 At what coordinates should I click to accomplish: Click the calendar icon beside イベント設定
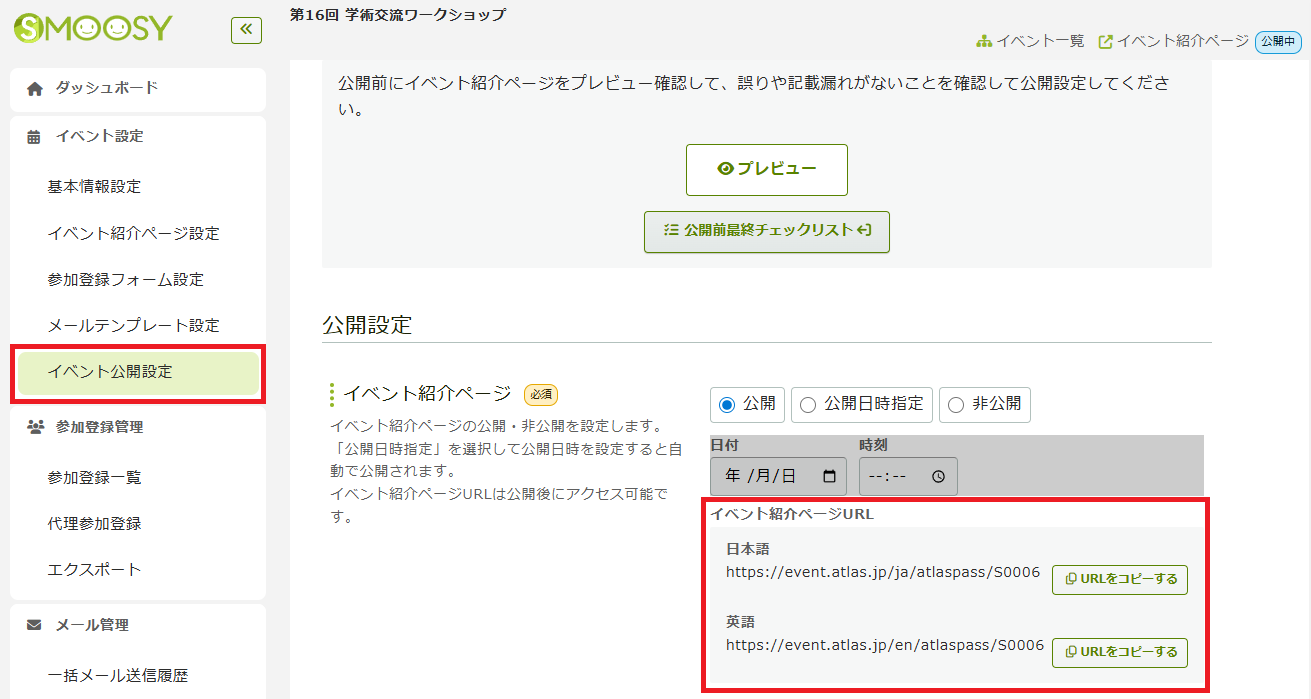click(35, 137)
